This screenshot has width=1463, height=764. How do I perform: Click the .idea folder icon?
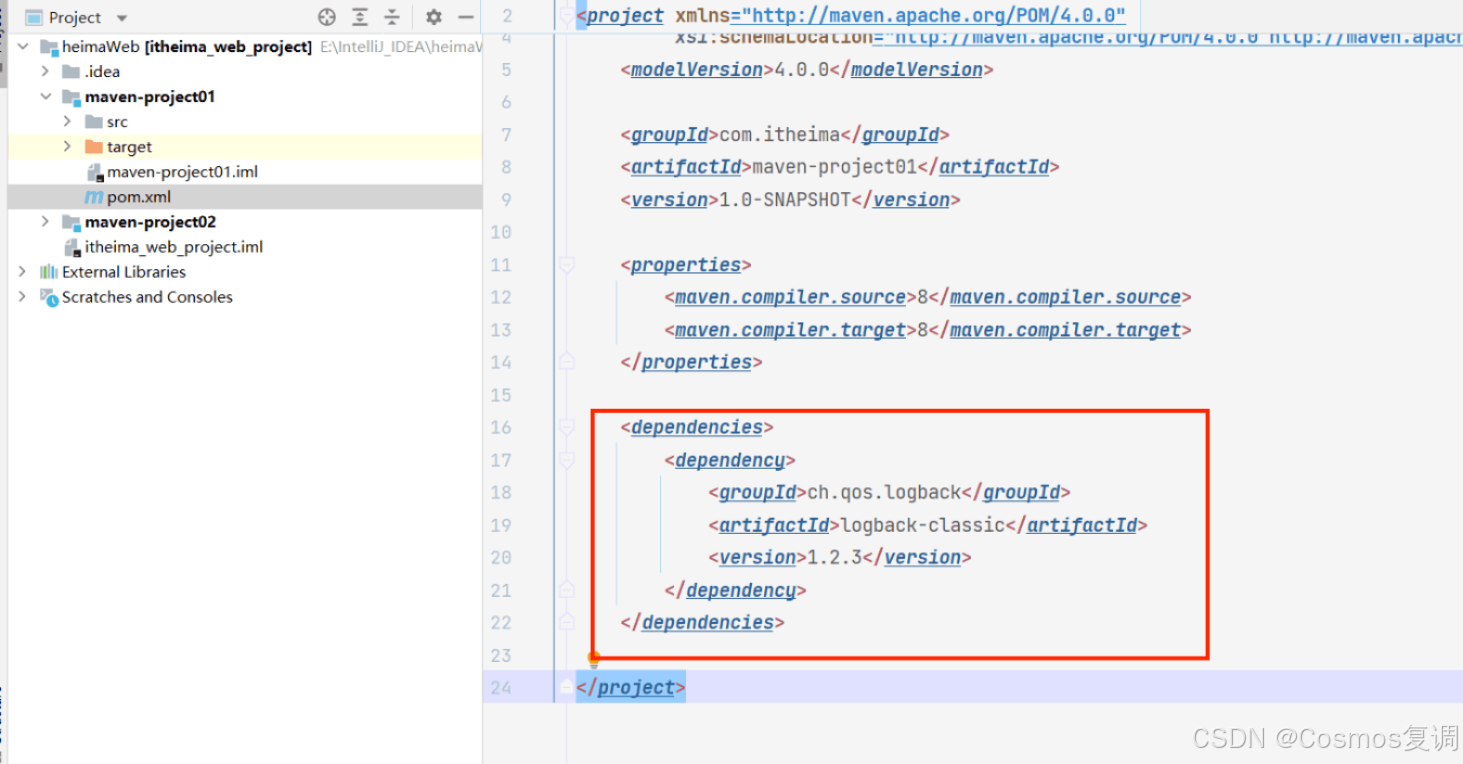point(71,72)
